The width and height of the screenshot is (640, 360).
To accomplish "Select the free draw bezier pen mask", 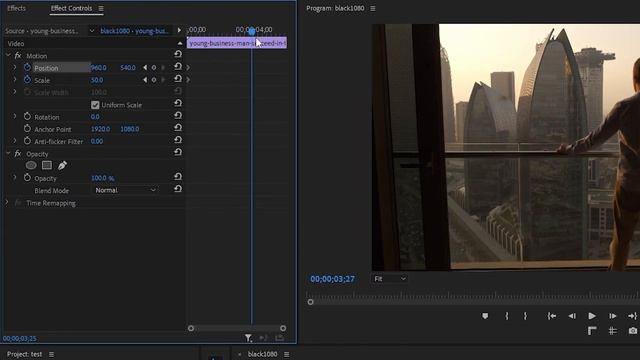I will click(x=62, y=165).
